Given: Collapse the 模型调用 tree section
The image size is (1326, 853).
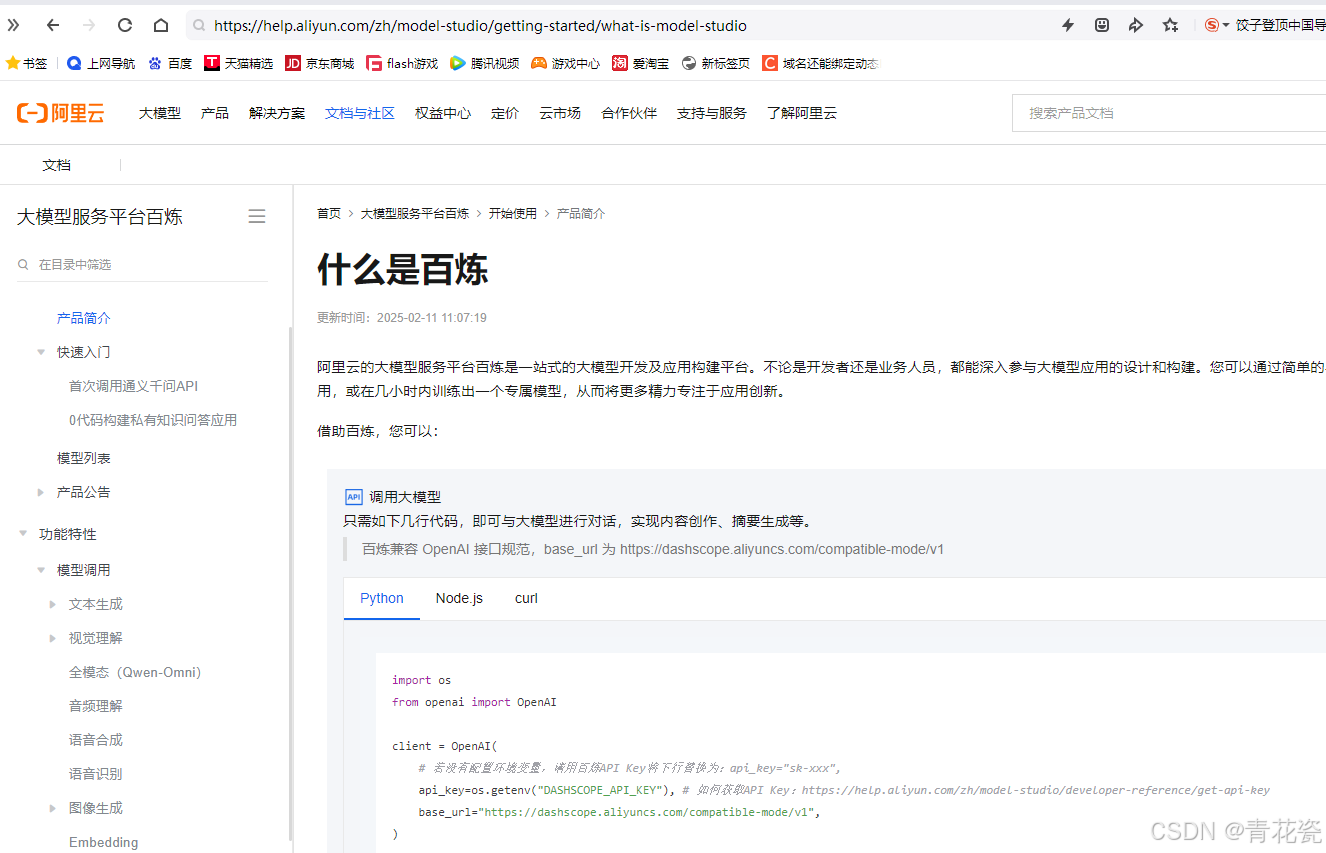Looking at the screenshot, I should click(x=41, y=570).
